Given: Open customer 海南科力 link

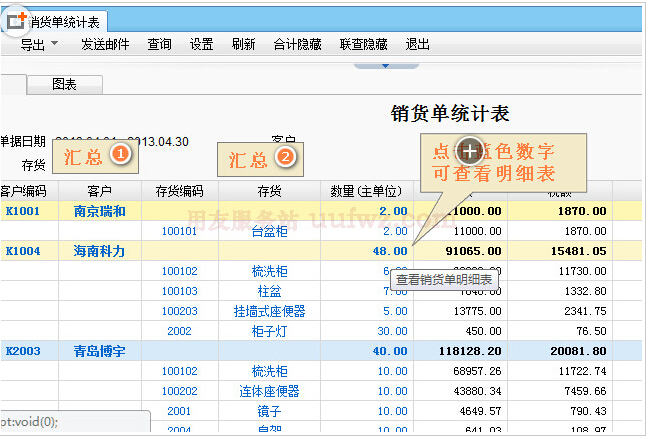Looking at the screenshot, I should tap(100, 251).
